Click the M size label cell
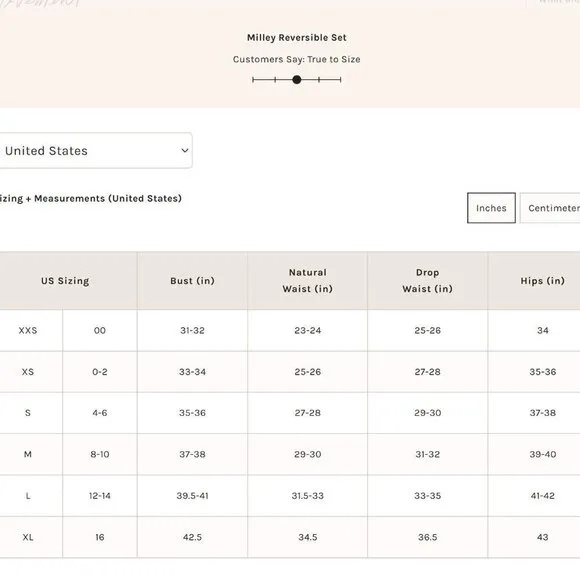Viewport: 580px width, 580px height. (28, 454)
